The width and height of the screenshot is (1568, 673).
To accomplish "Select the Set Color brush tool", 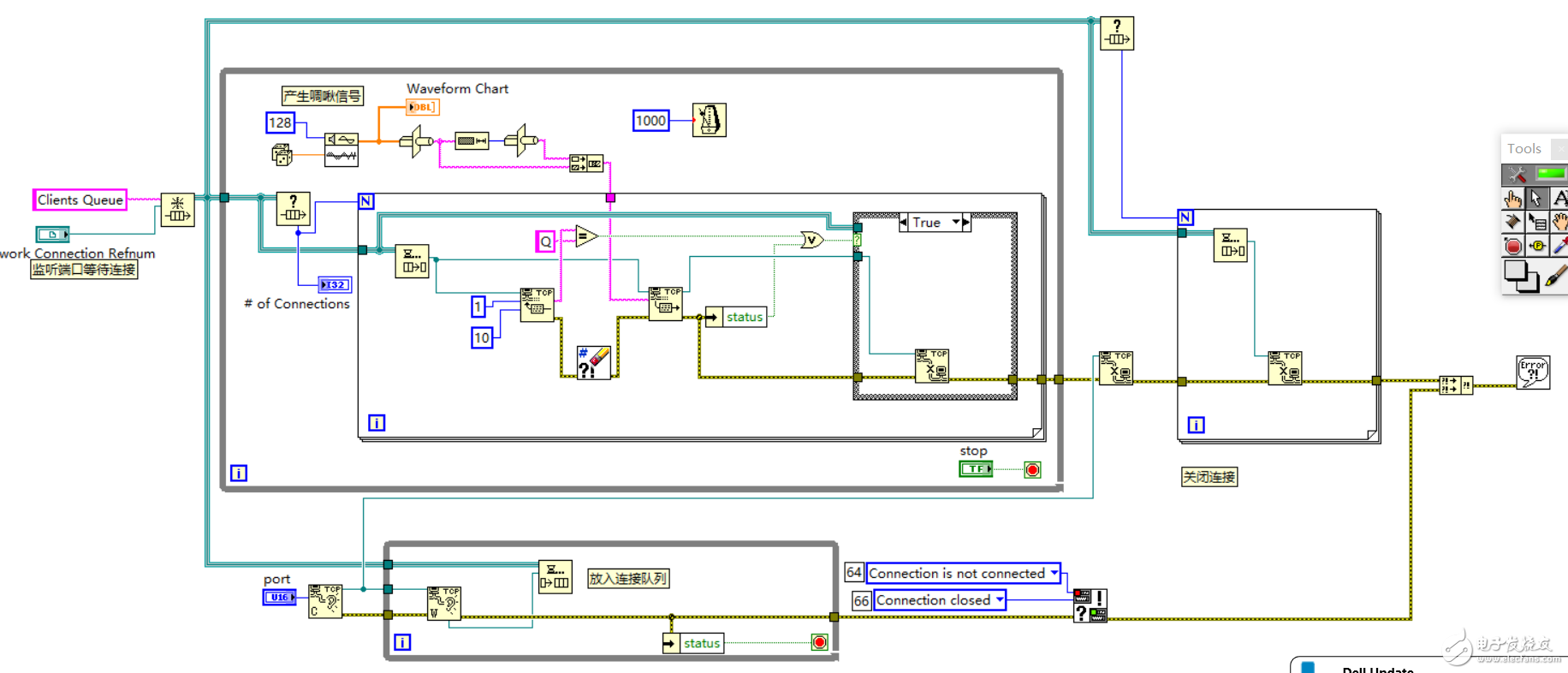I will 1556,276.
